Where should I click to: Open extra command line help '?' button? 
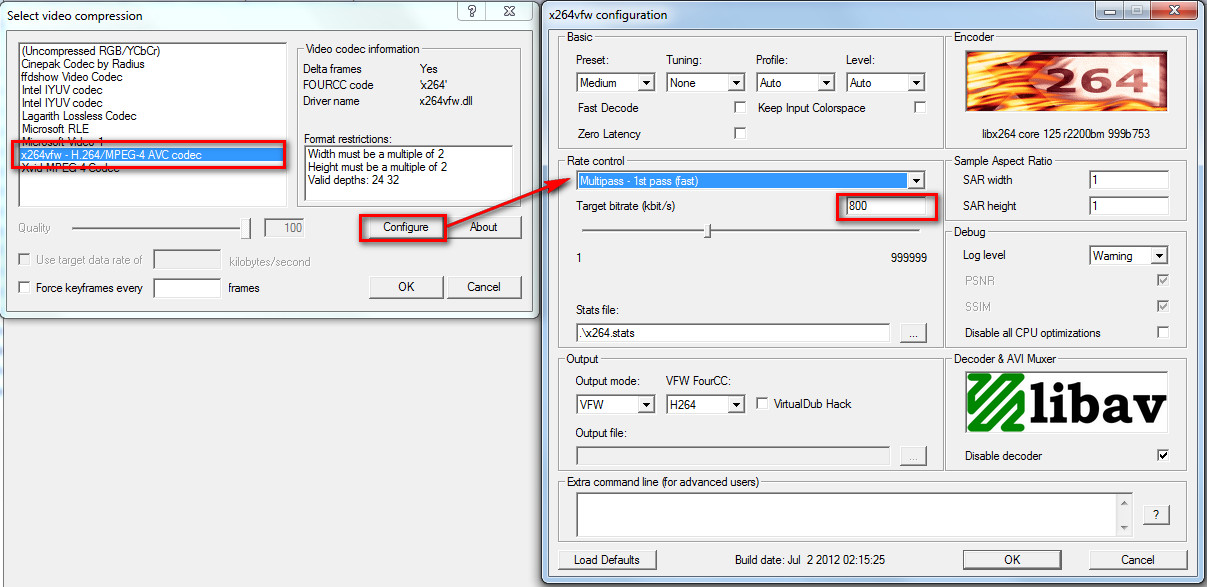coord(1155,515)
